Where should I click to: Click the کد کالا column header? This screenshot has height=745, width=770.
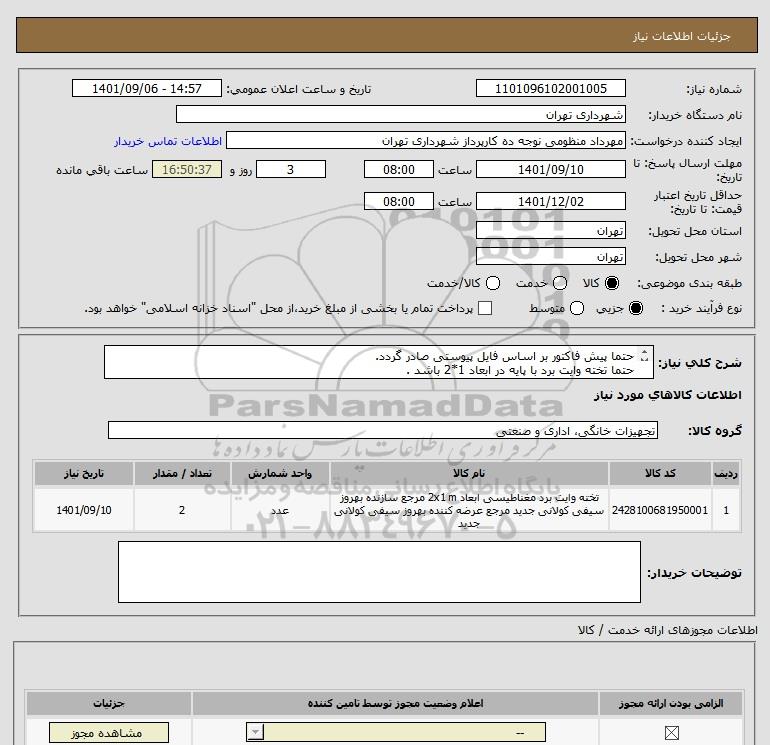(660, 473)
